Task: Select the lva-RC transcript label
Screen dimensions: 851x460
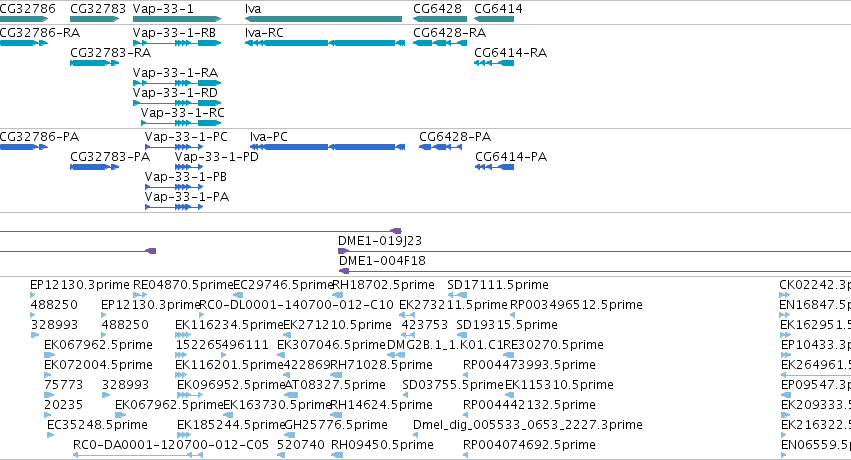Action: pos(264,33)
